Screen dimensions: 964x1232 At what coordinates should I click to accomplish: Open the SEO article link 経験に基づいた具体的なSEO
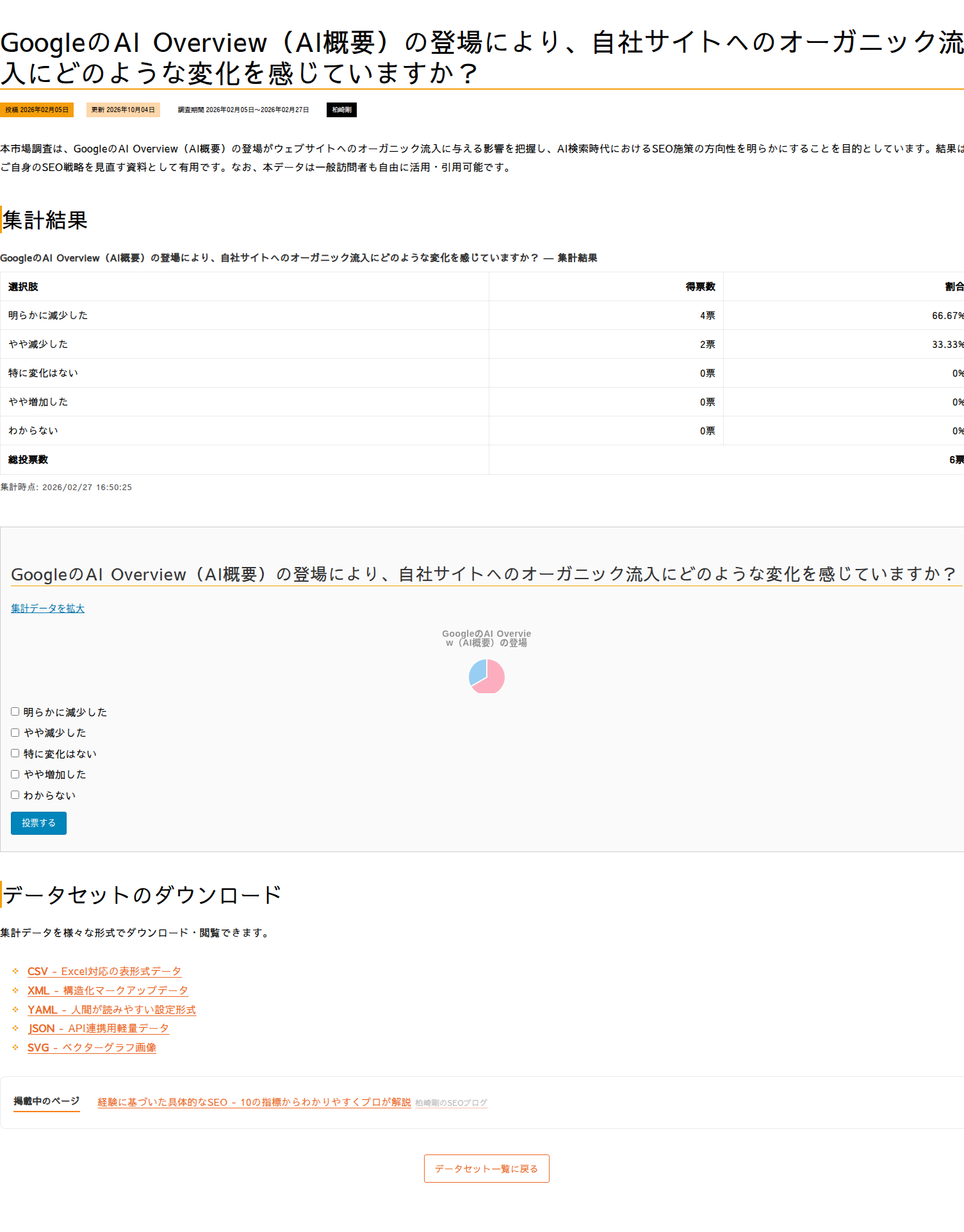pyautogui.click(x=254, y=1102)
